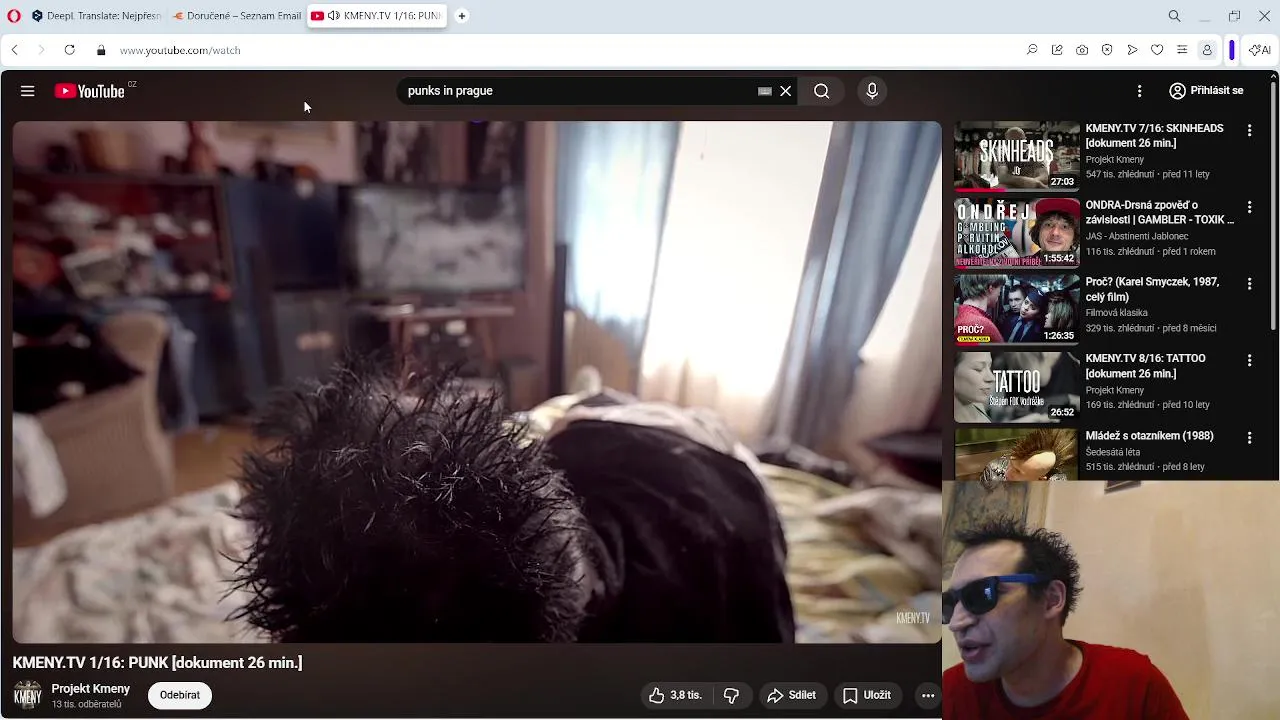Image resolution: width=1280 pixels, height=720 pixels.
Task: Click 'Šedesátá léta' channel name
Action: [x=1113, y=452]
